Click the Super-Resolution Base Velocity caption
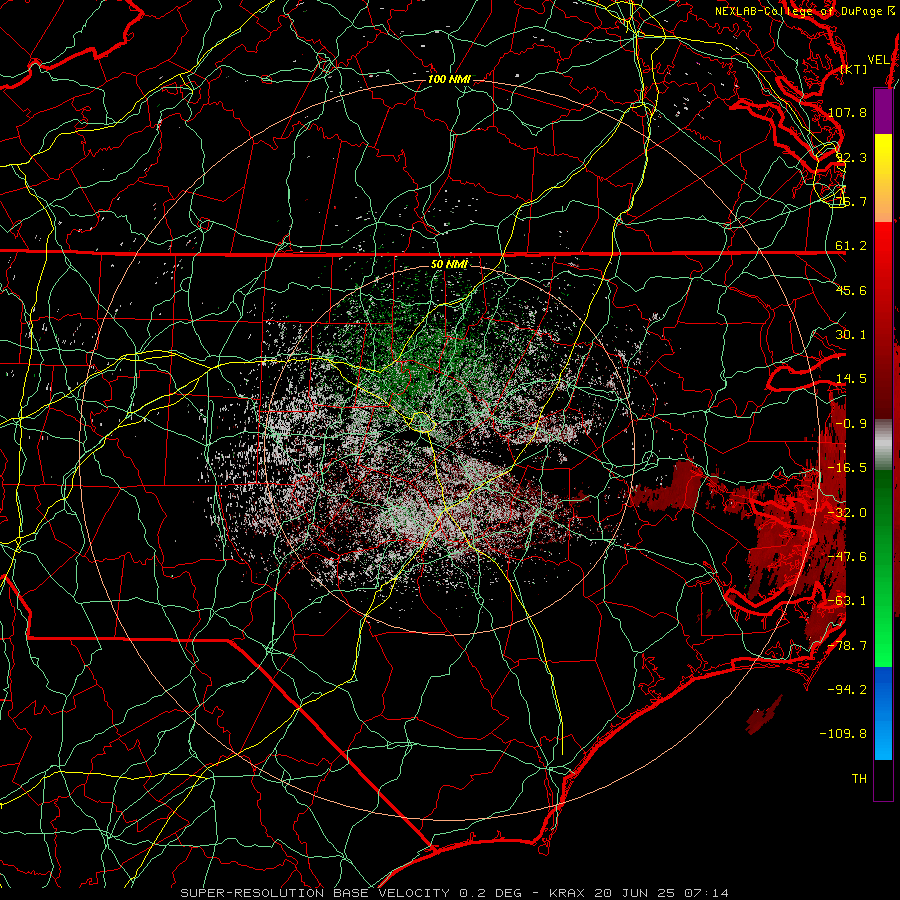 (x=454, y=893)
